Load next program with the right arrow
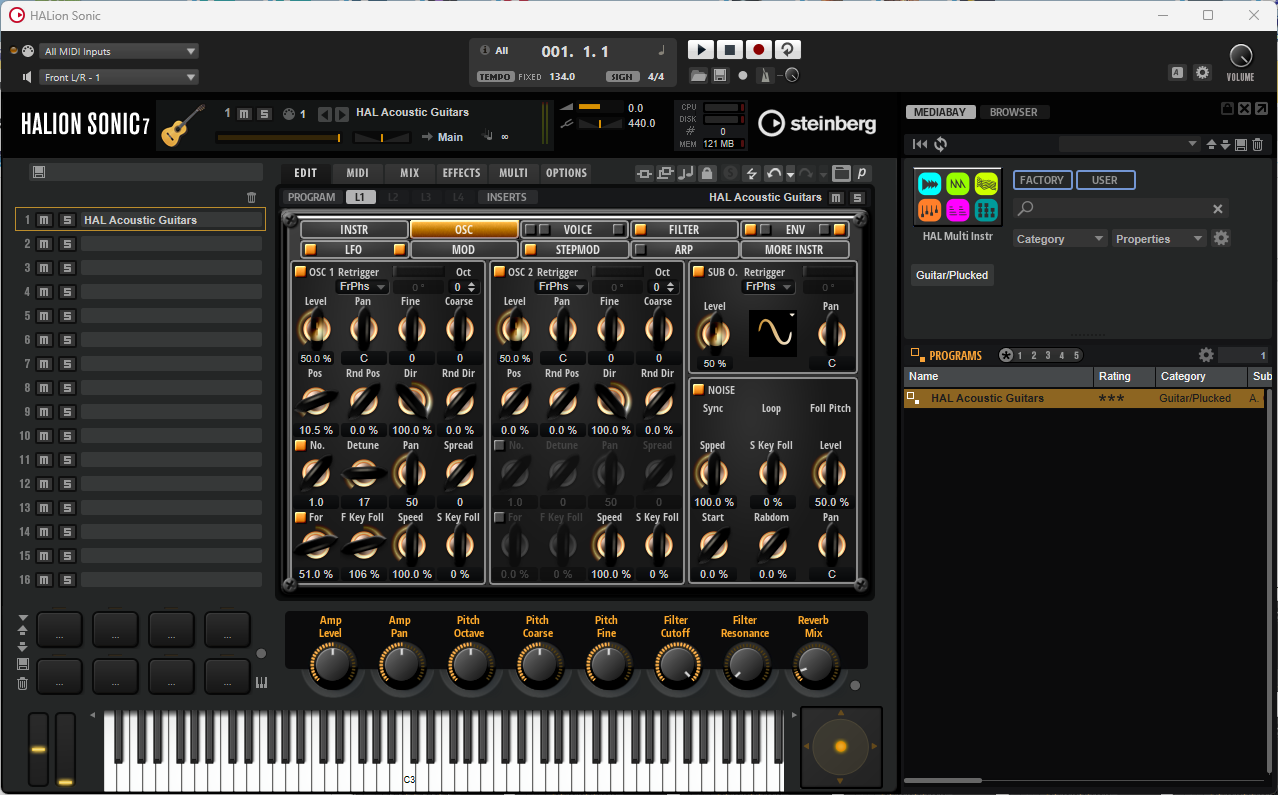Image resolution: width=1278 pixels, height=795 pixels. coord(342,114)
